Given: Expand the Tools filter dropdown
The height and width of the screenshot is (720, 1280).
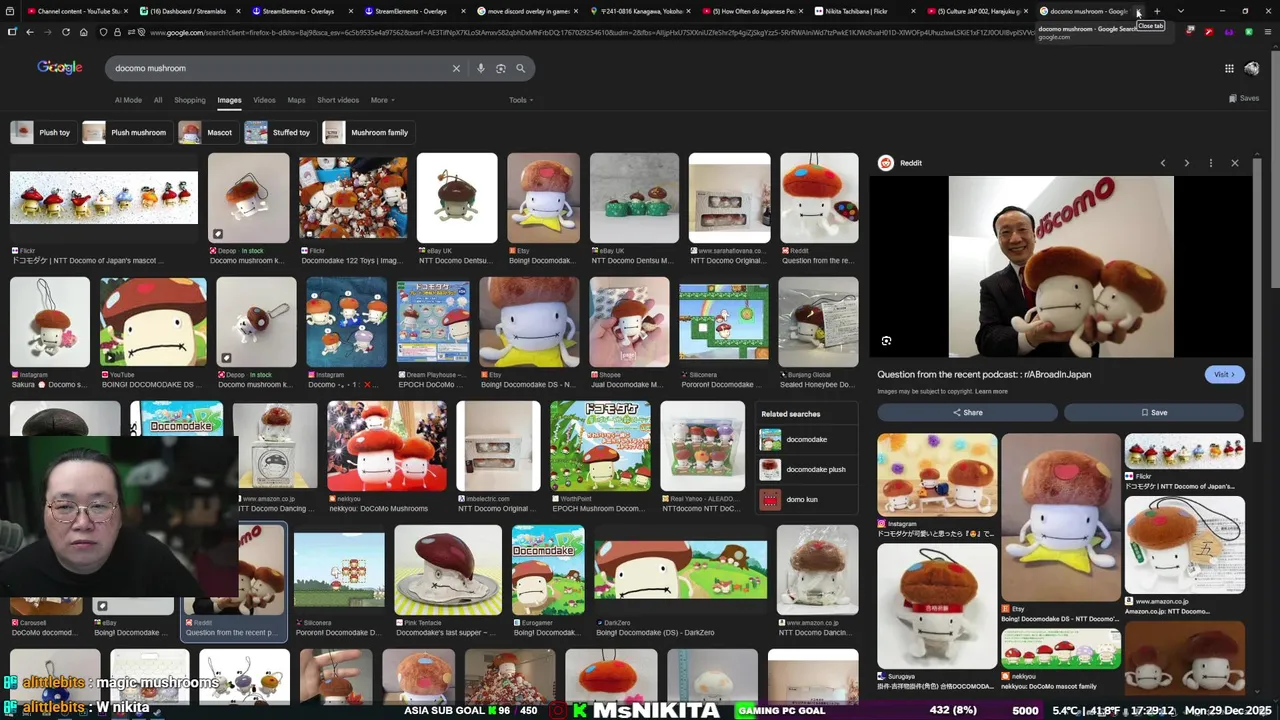Looking at the screenshot, I should pyautogui.click(x=521, y=100).
